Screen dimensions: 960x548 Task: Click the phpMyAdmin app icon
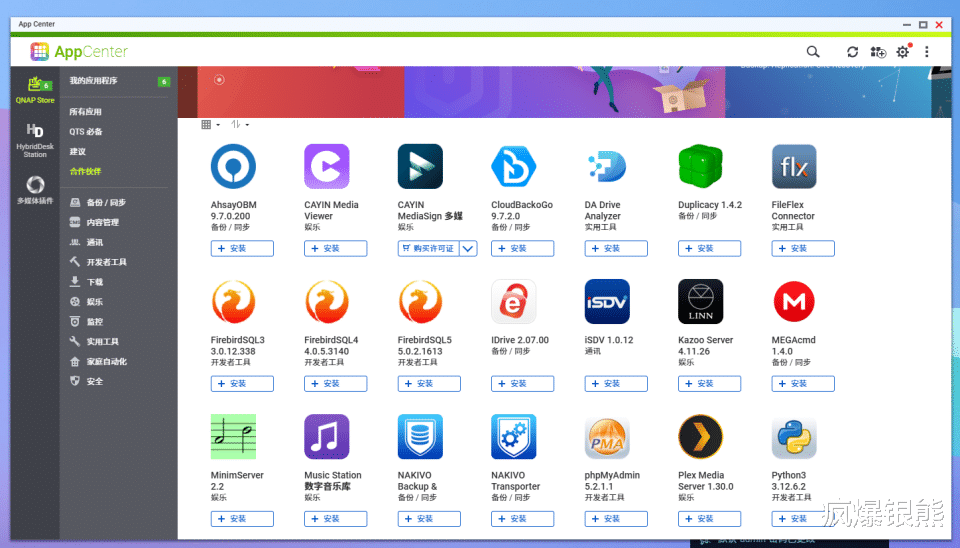(607, 437)
